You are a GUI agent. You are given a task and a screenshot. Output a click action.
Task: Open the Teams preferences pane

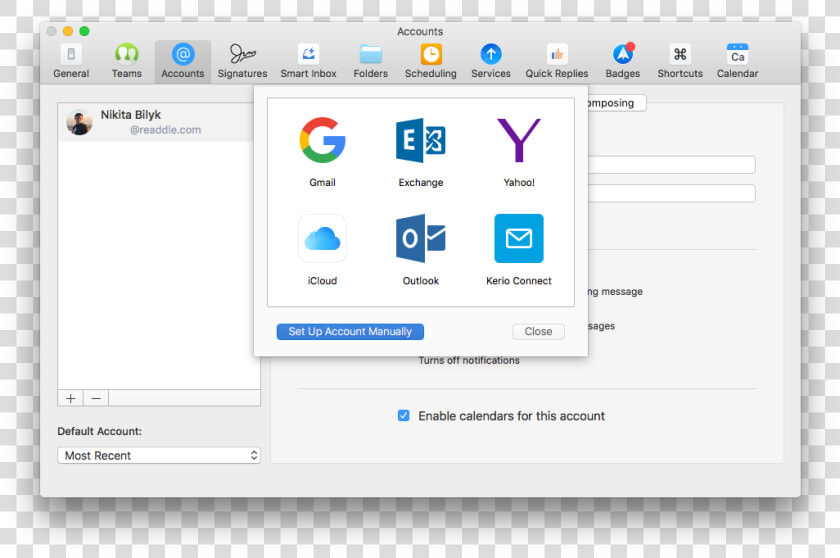[x=126, y=62]
